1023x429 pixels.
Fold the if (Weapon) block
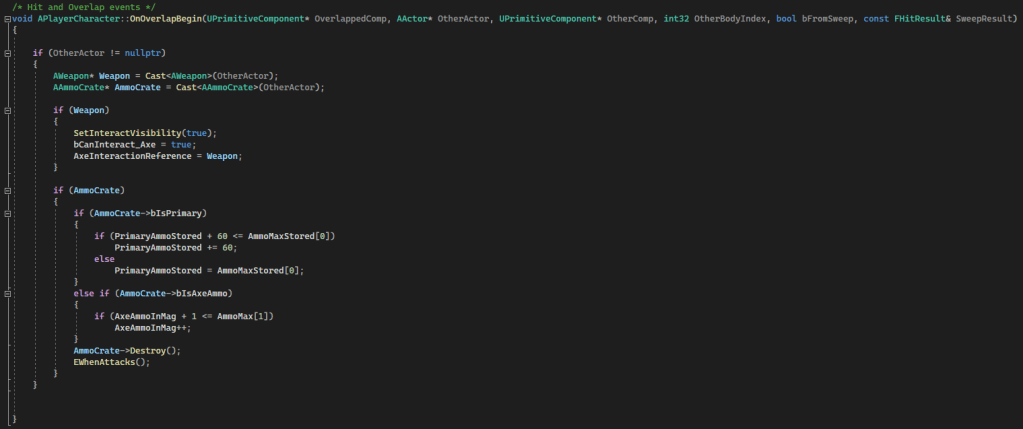(x=7, y=108)
